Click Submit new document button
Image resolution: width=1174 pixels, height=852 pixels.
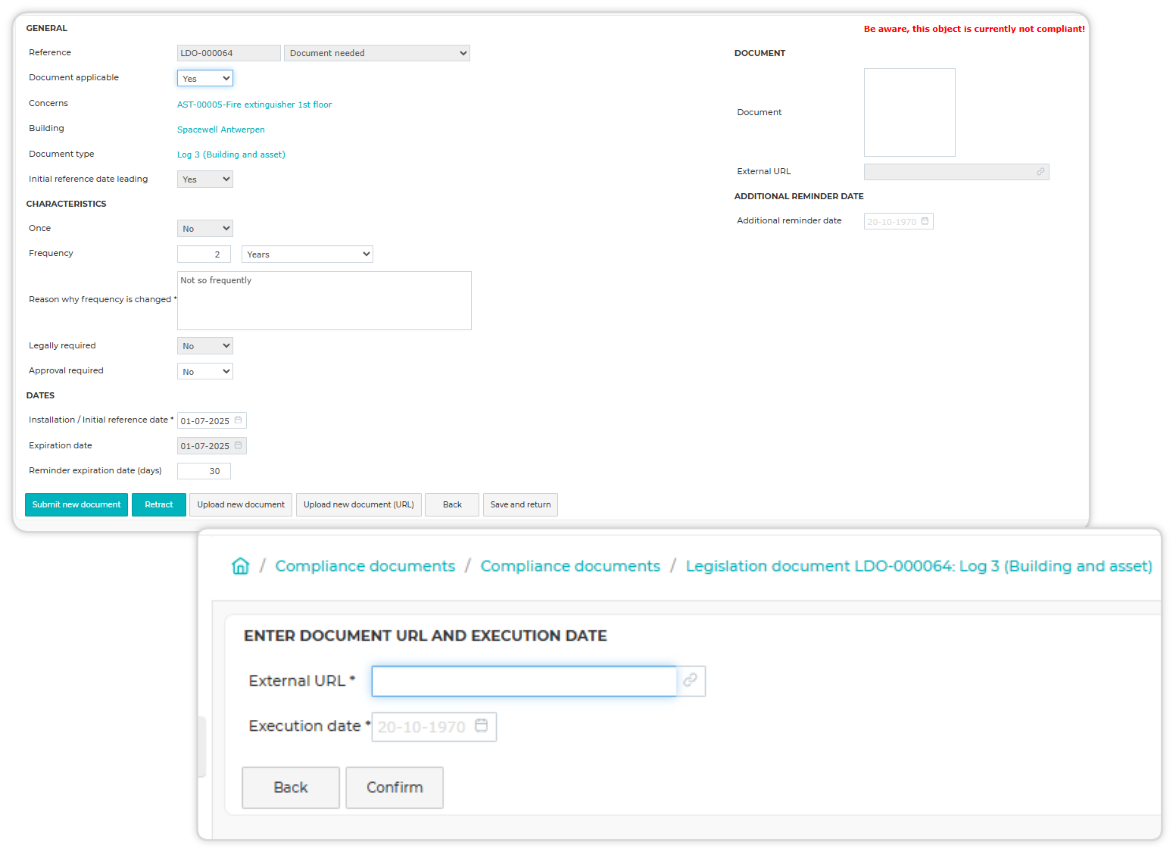click(76, 505)
